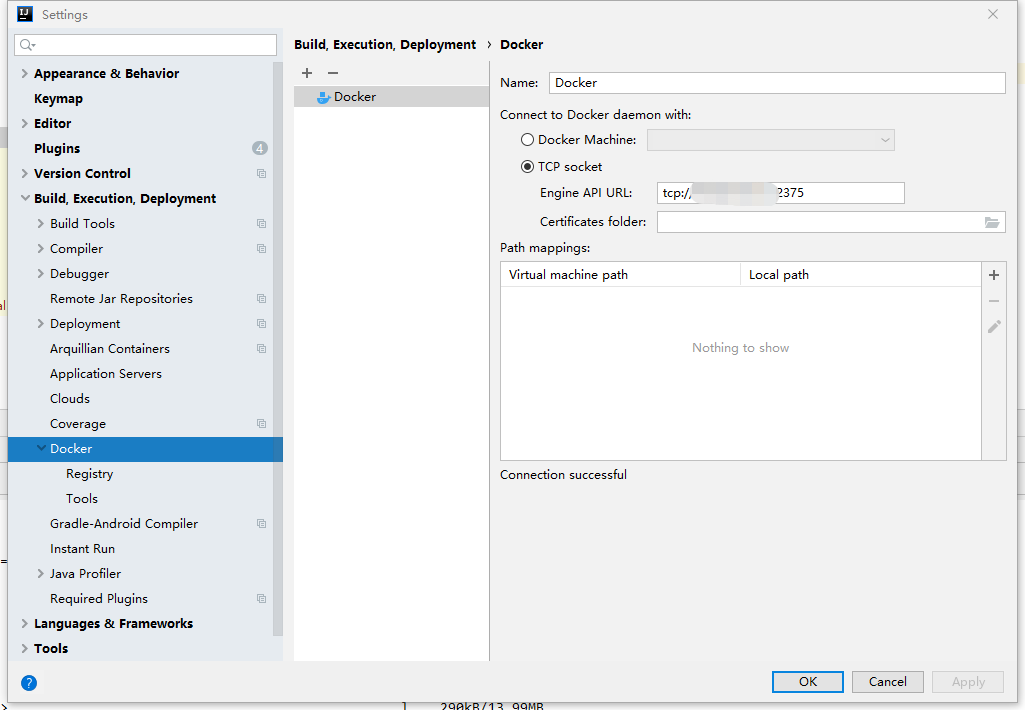Expand the Debugger node
Viewport: 1025px width, 710px height.
click(41, 273)
